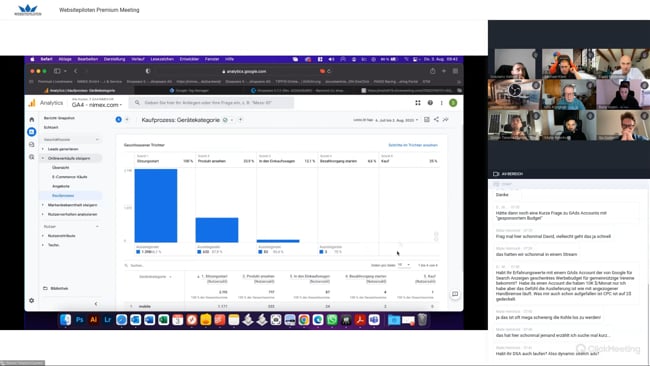Open the report title dropdown arrow
650x366 pixels.
click(232, 120)
